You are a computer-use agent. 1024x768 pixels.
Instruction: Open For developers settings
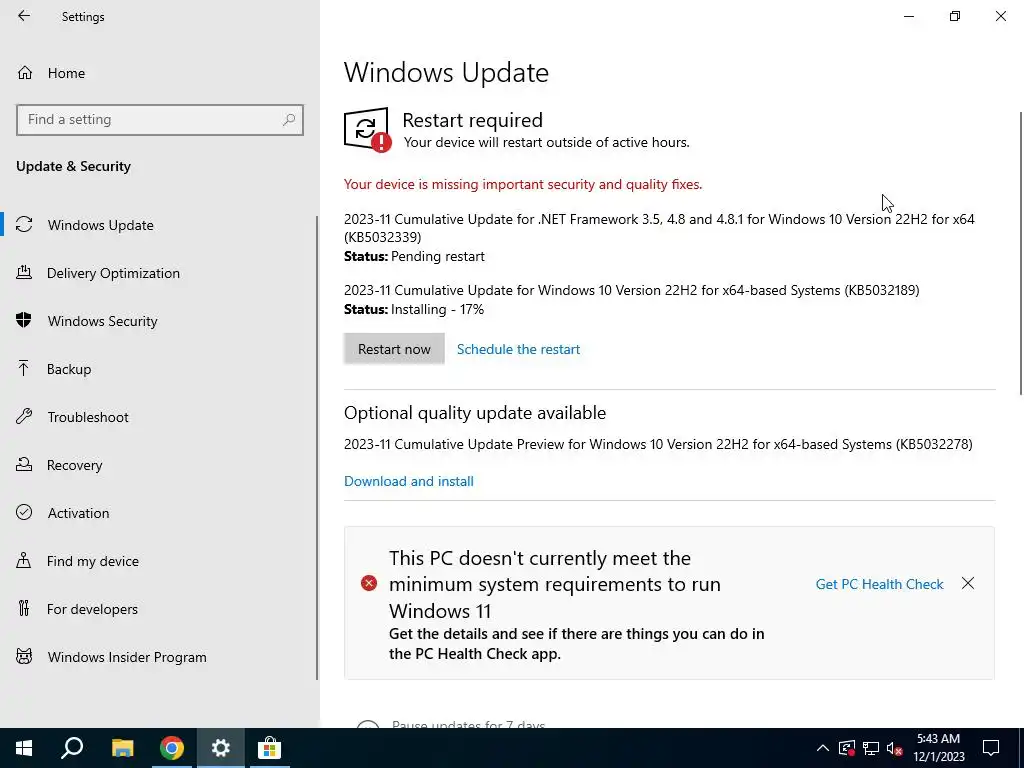92,609
